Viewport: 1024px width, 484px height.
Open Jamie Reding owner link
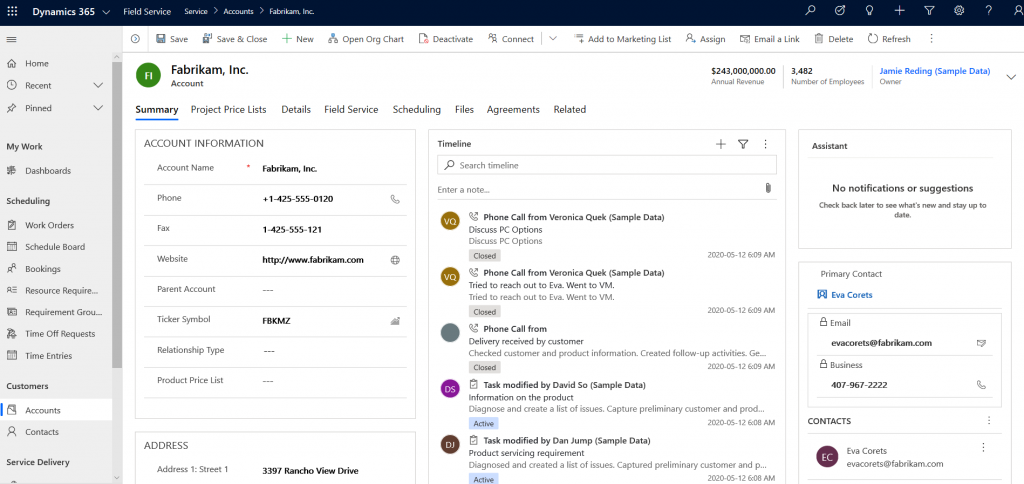pos(935,71)
